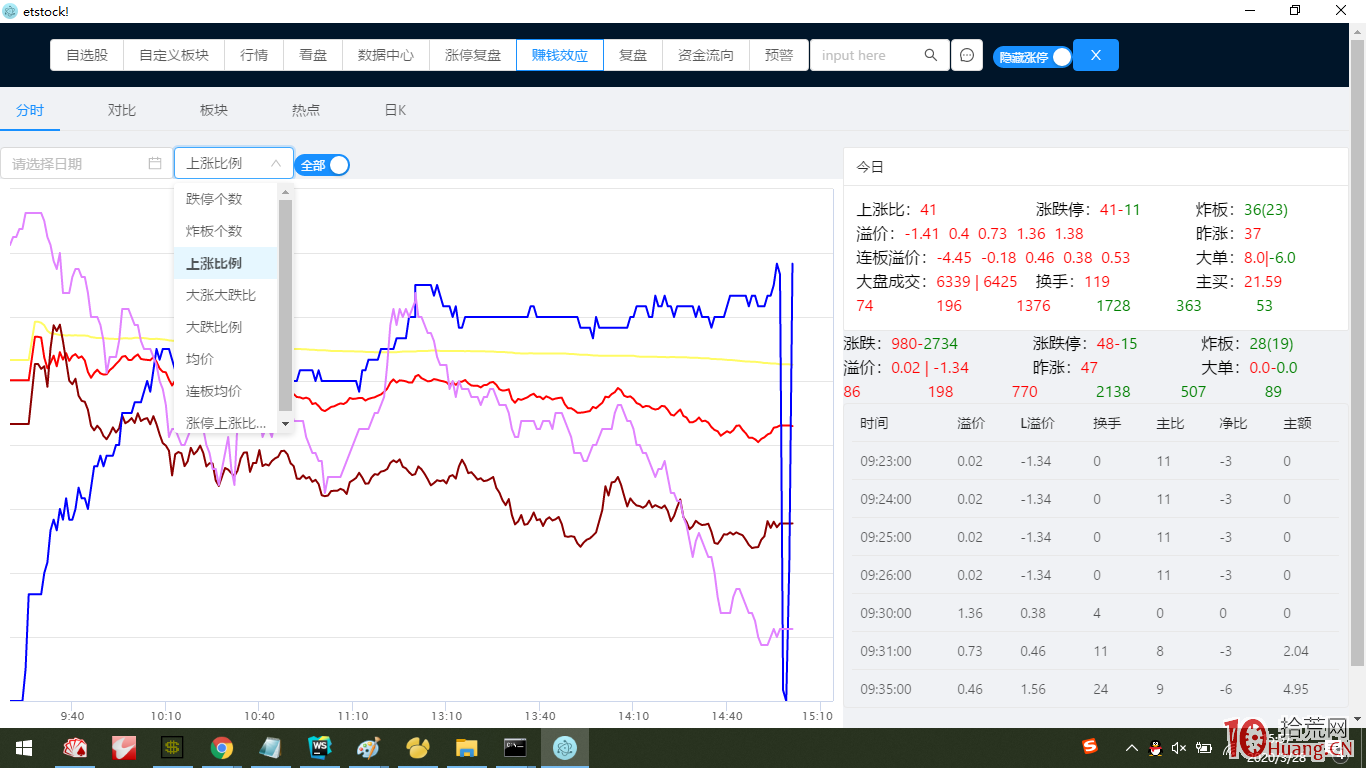1366x768 pixels.
Task: Launch the solitaire cards taskbar app
Action: (x=75, y=748)
